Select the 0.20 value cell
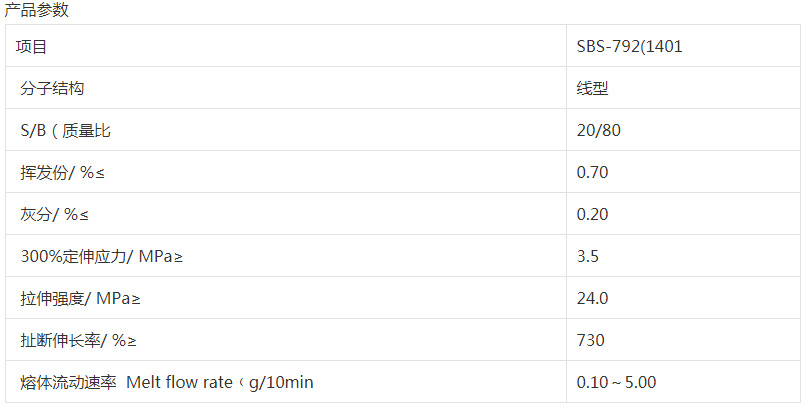 point(593,214)
